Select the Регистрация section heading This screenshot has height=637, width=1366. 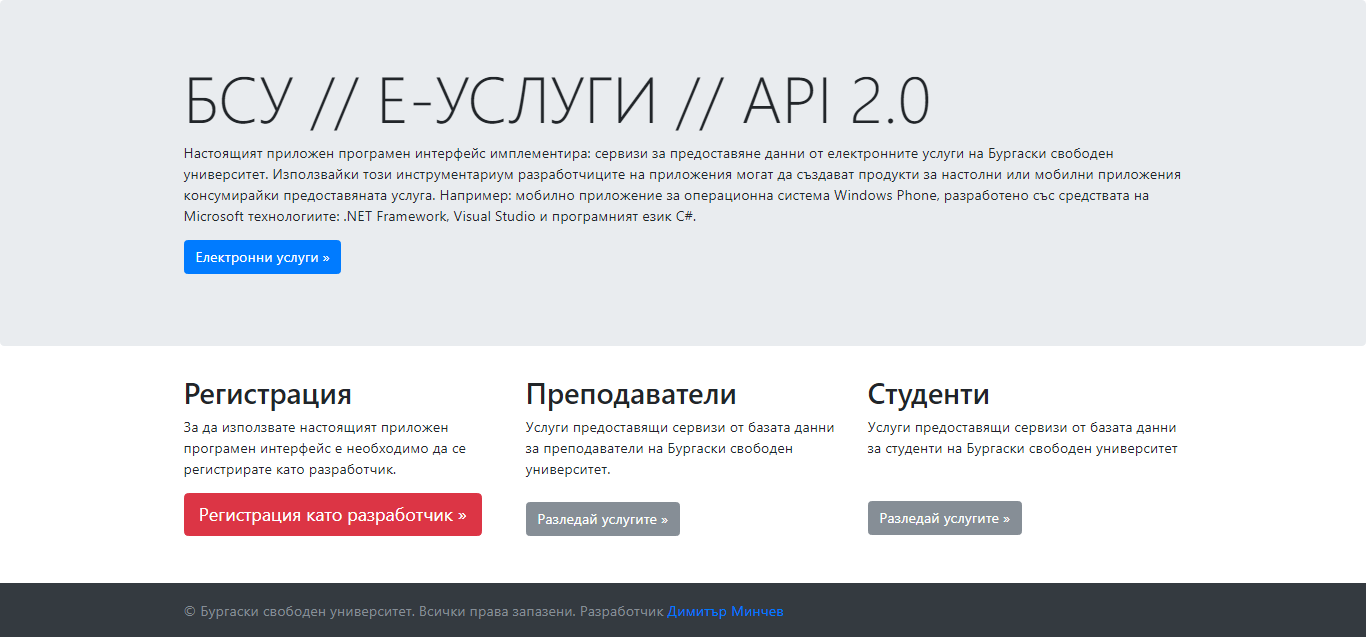268,393
